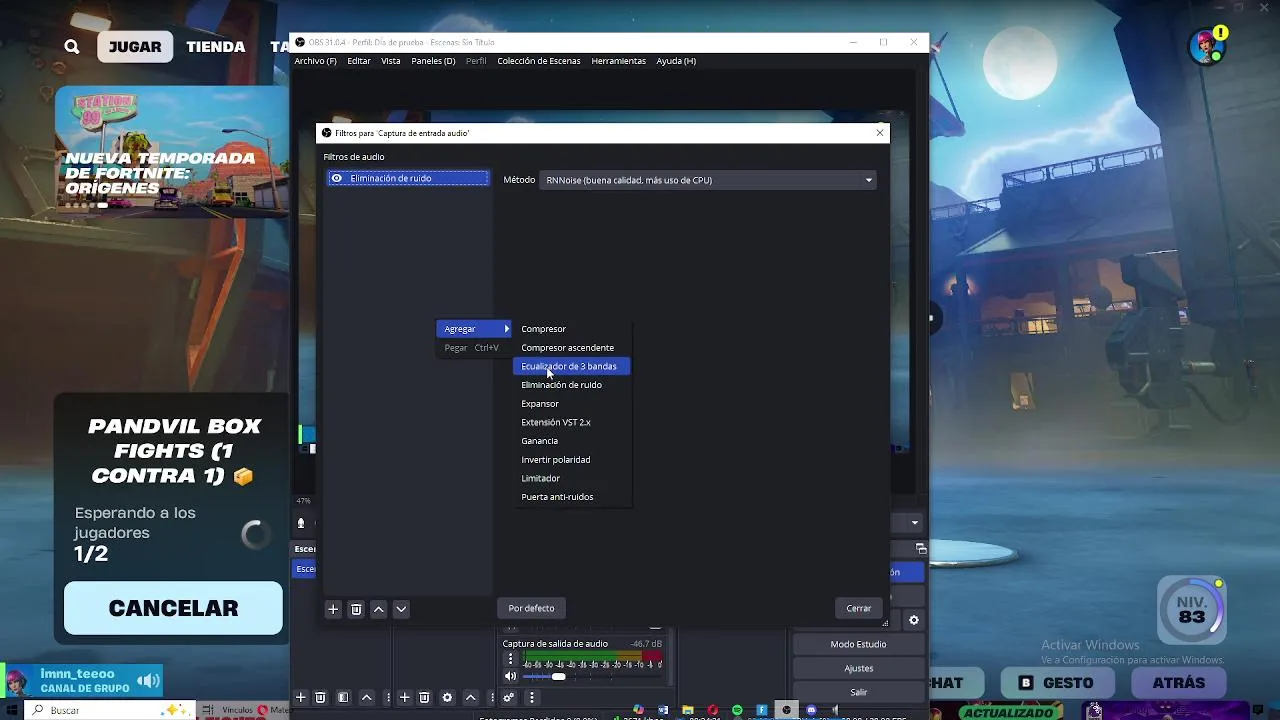Switch to the TIENDA tab in Fortnite
This screenshot has width=1280, height=720.
[215, 46]
